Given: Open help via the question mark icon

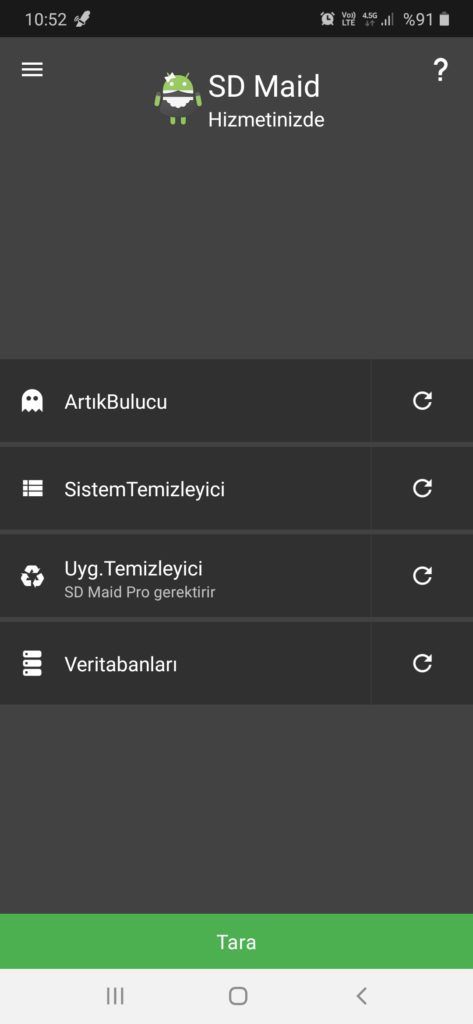Looking at the screenshot, I should [441, 69].
